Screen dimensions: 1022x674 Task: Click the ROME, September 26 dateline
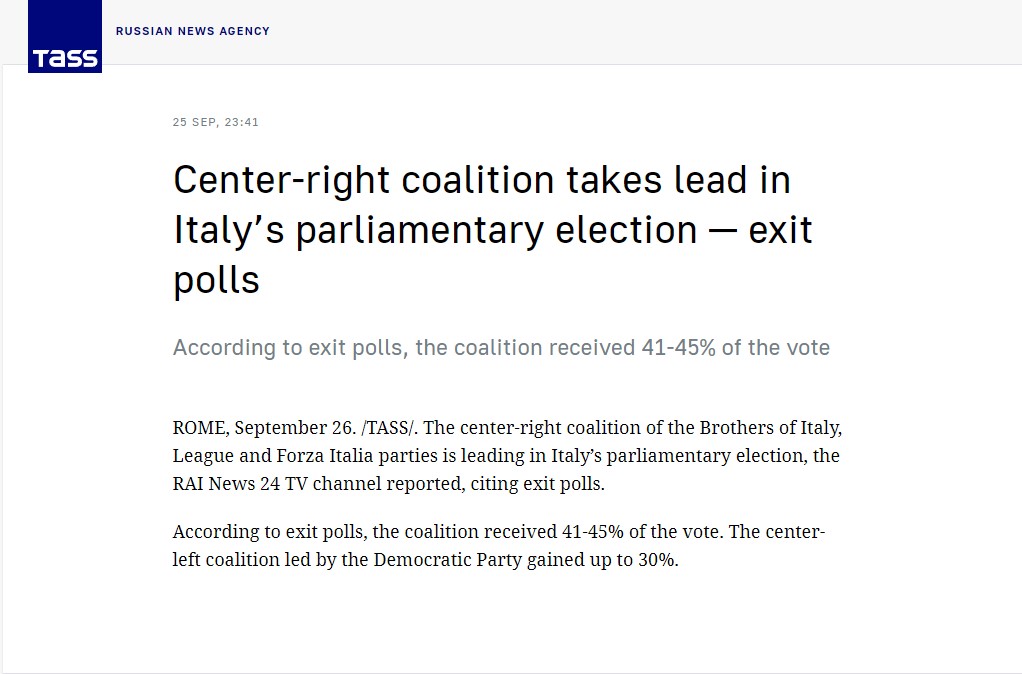[x=264, y=428]
